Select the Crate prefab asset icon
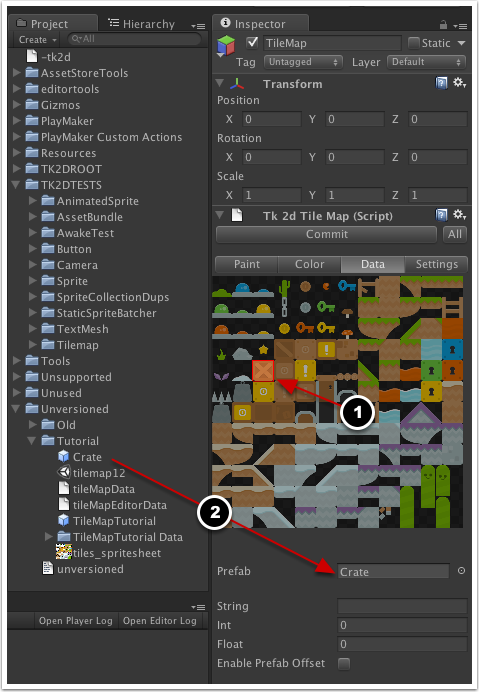This screenshot has width=479, height=692. (x=64, y=456)
